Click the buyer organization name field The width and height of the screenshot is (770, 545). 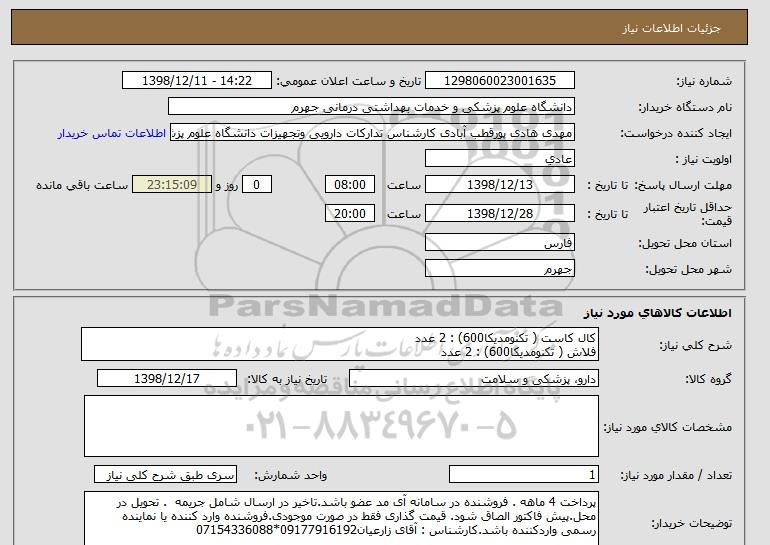371,107
